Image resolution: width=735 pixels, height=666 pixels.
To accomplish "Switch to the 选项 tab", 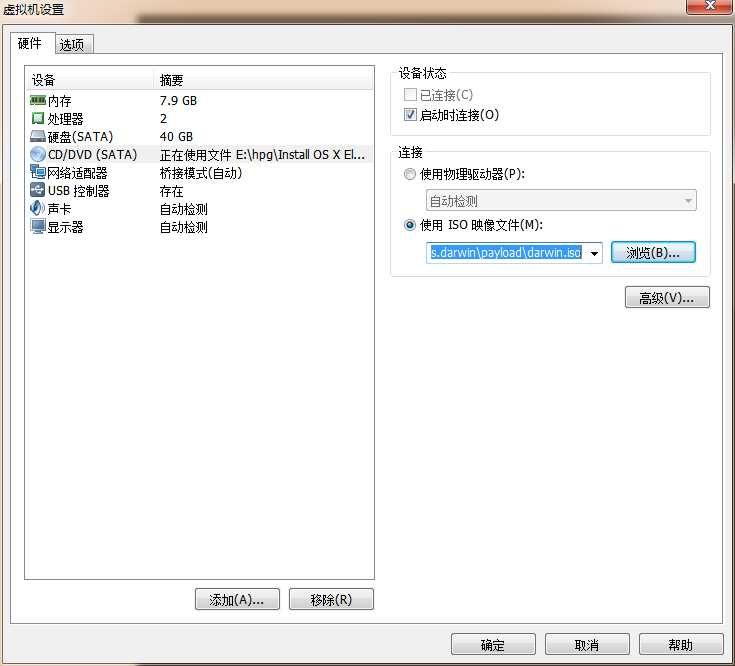I will pyautogui.click(x=74, y=45).
